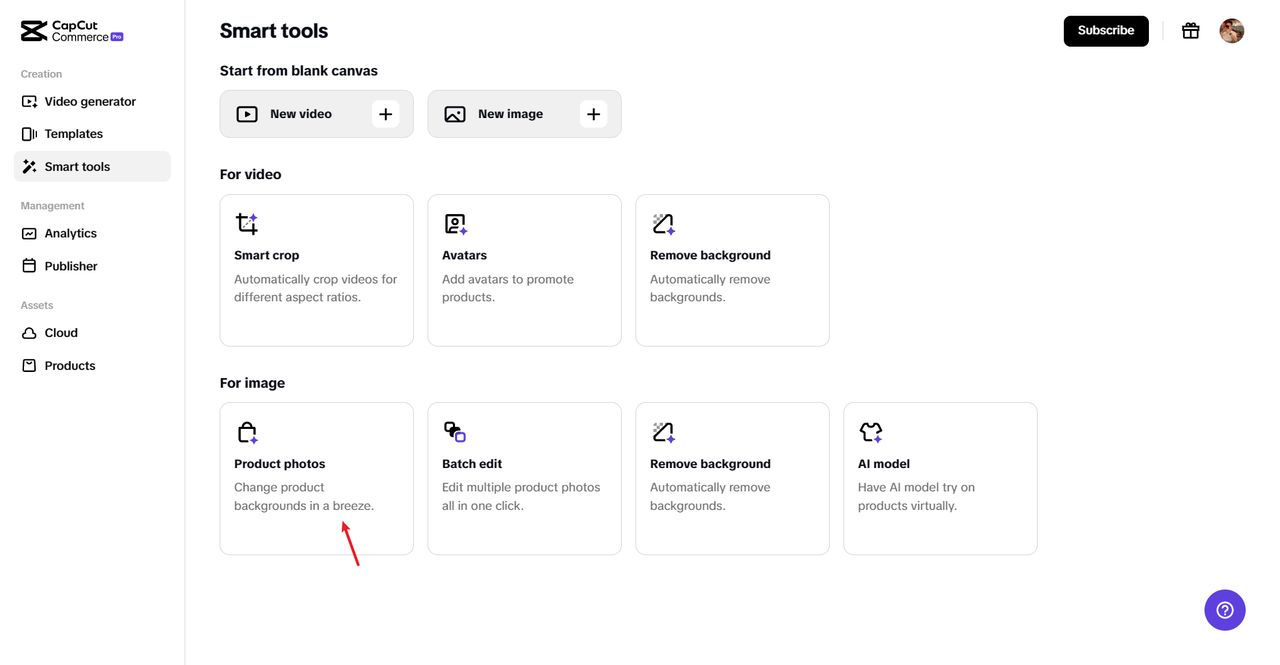Click the plus icon on New image

click(593, 114)
